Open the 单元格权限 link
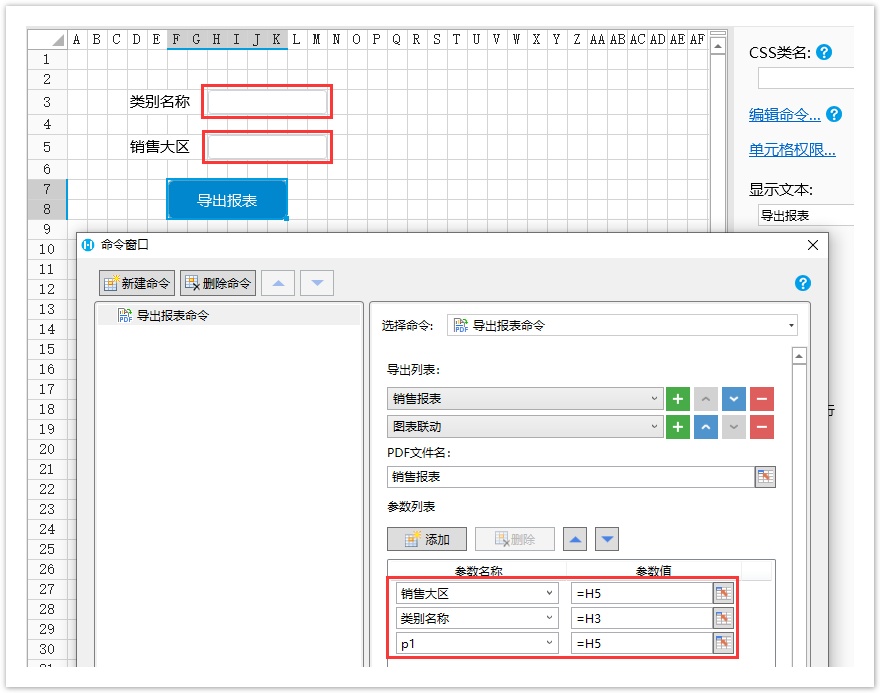 click(x=792, y=151)
